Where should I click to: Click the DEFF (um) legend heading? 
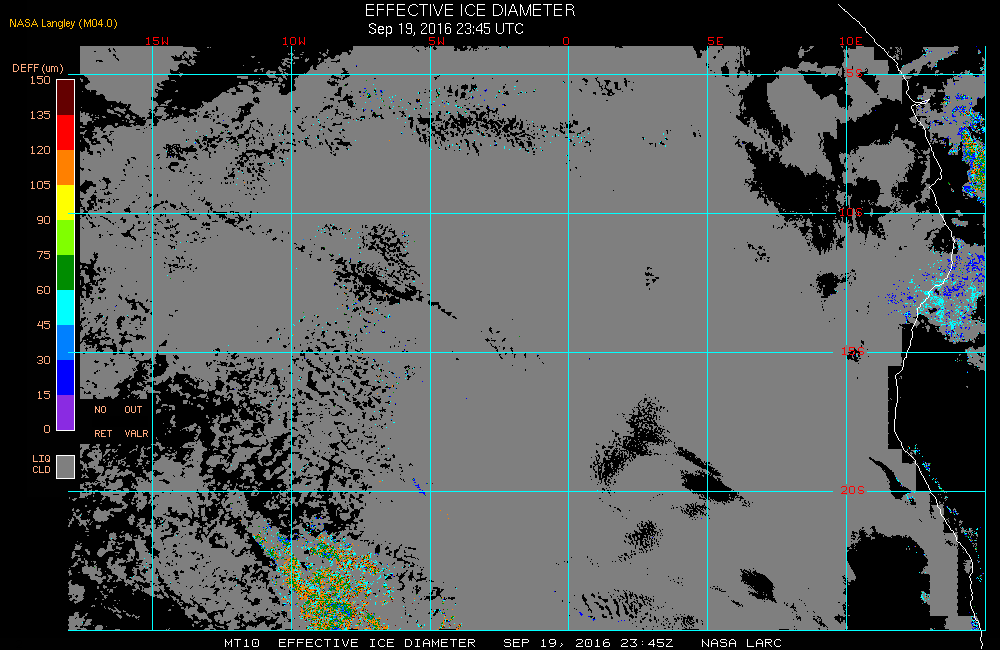click(x=38, y=68)
